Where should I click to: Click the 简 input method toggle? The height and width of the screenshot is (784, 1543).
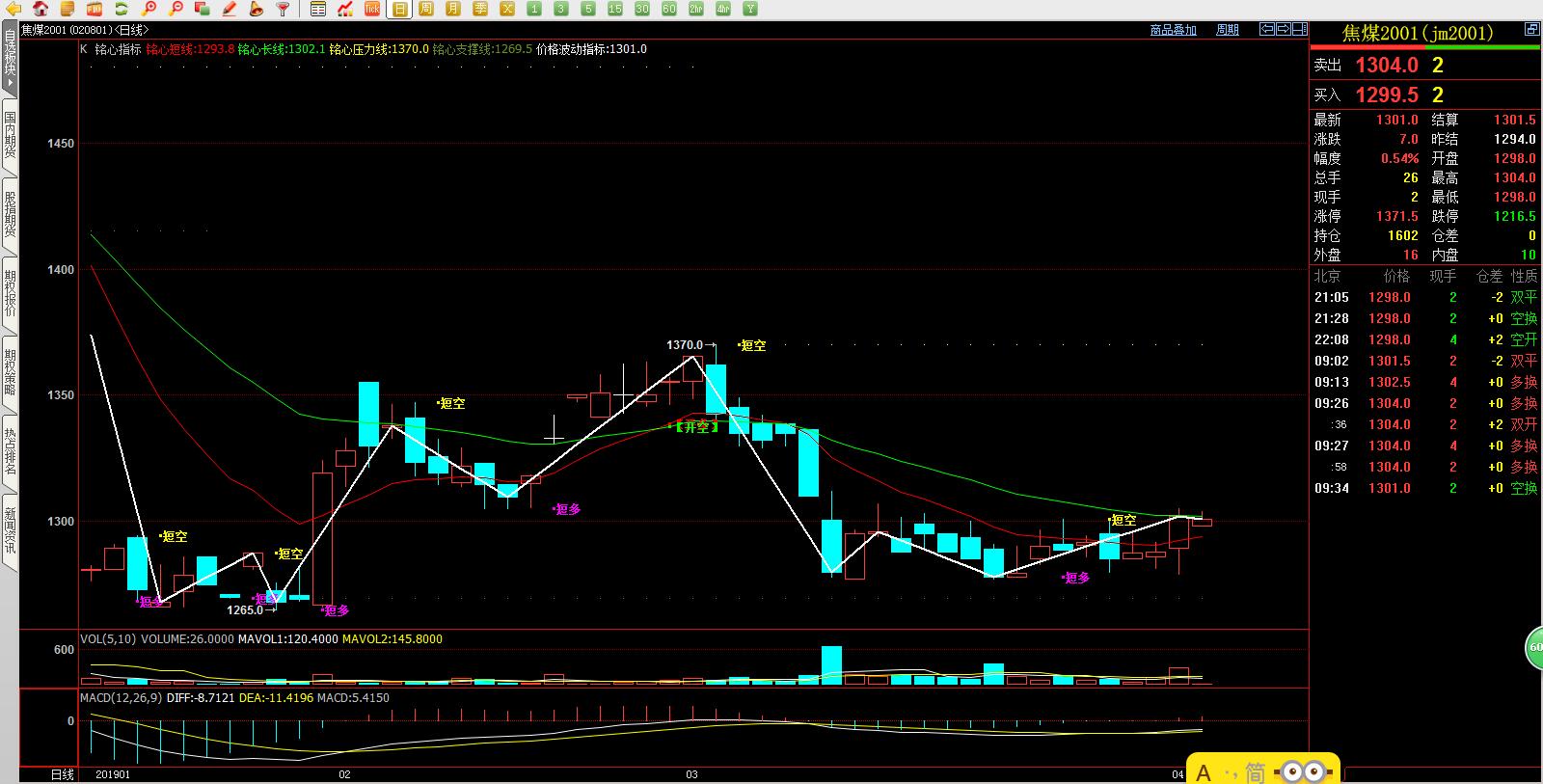click(1255, 772)
